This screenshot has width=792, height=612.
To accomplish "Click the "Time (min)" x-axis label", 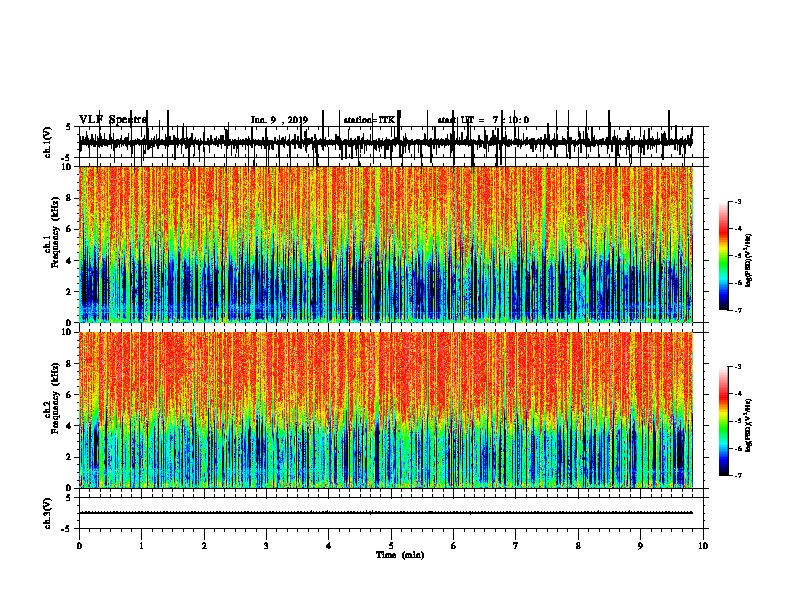I will (400, 555).
